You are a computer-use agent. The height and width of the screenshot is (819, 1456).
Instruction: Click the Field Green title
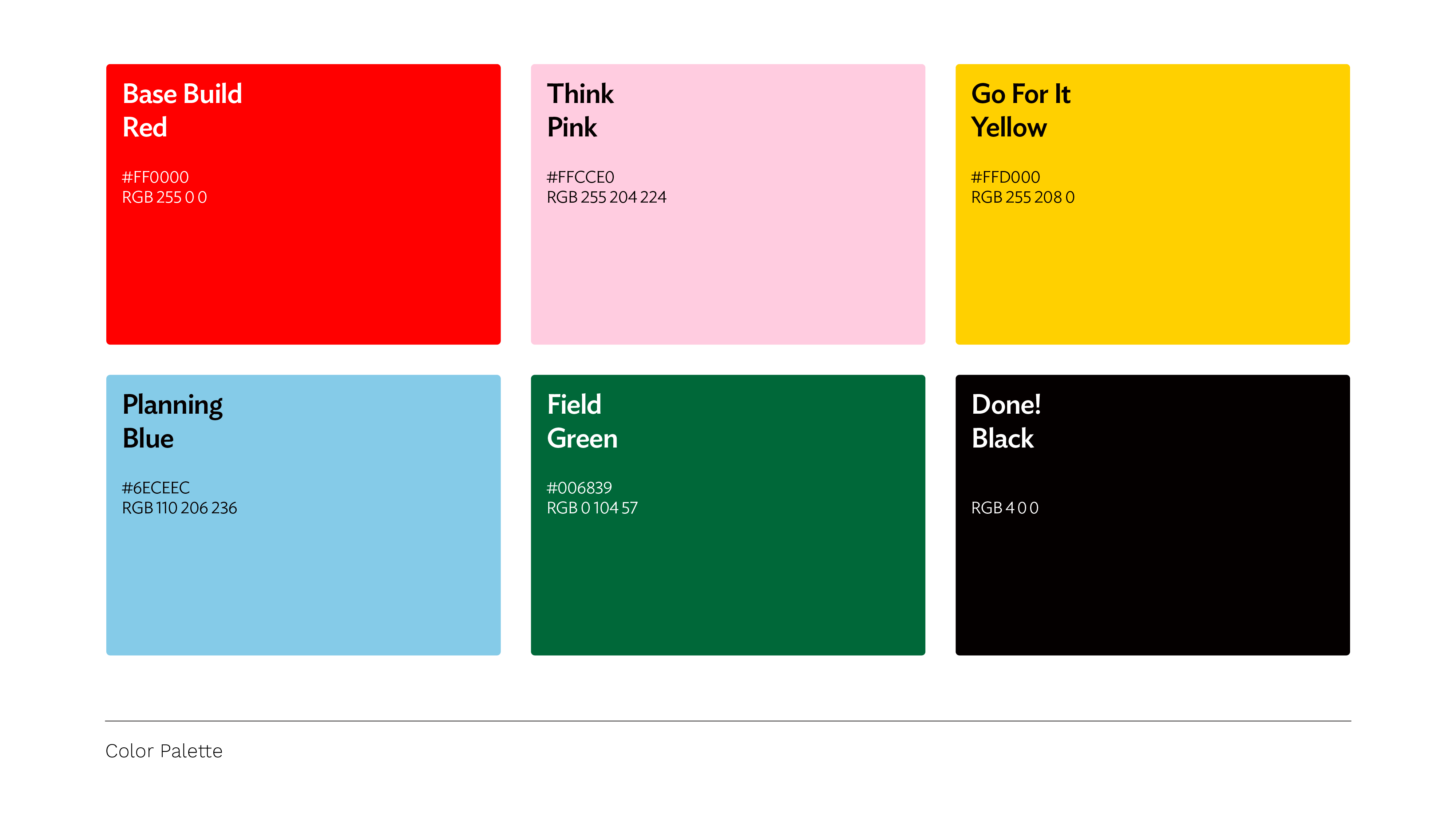582,422
